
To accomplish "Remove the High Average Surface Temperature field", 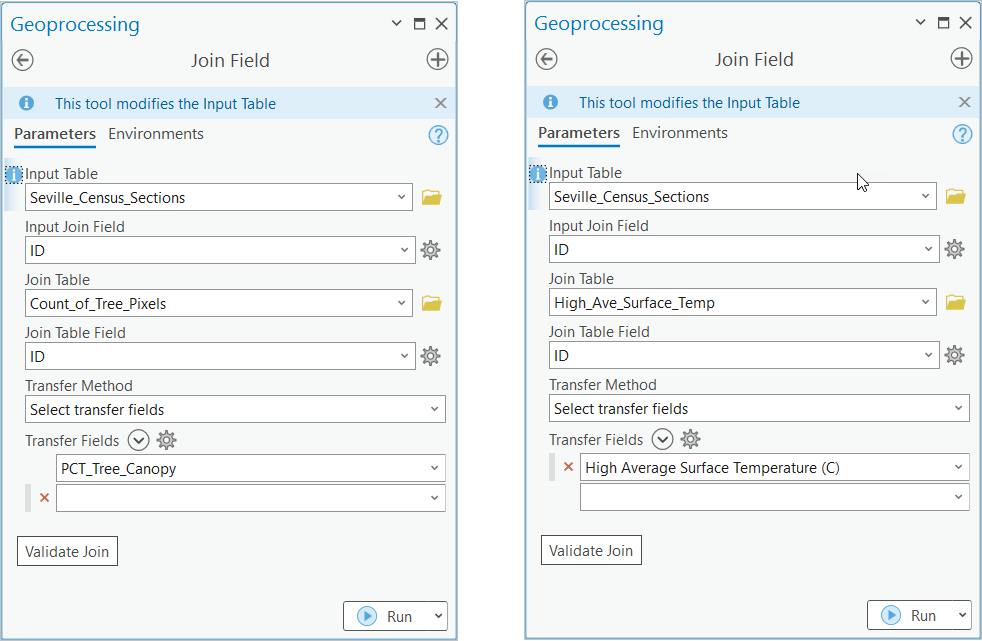I will (x=567, y=466).
